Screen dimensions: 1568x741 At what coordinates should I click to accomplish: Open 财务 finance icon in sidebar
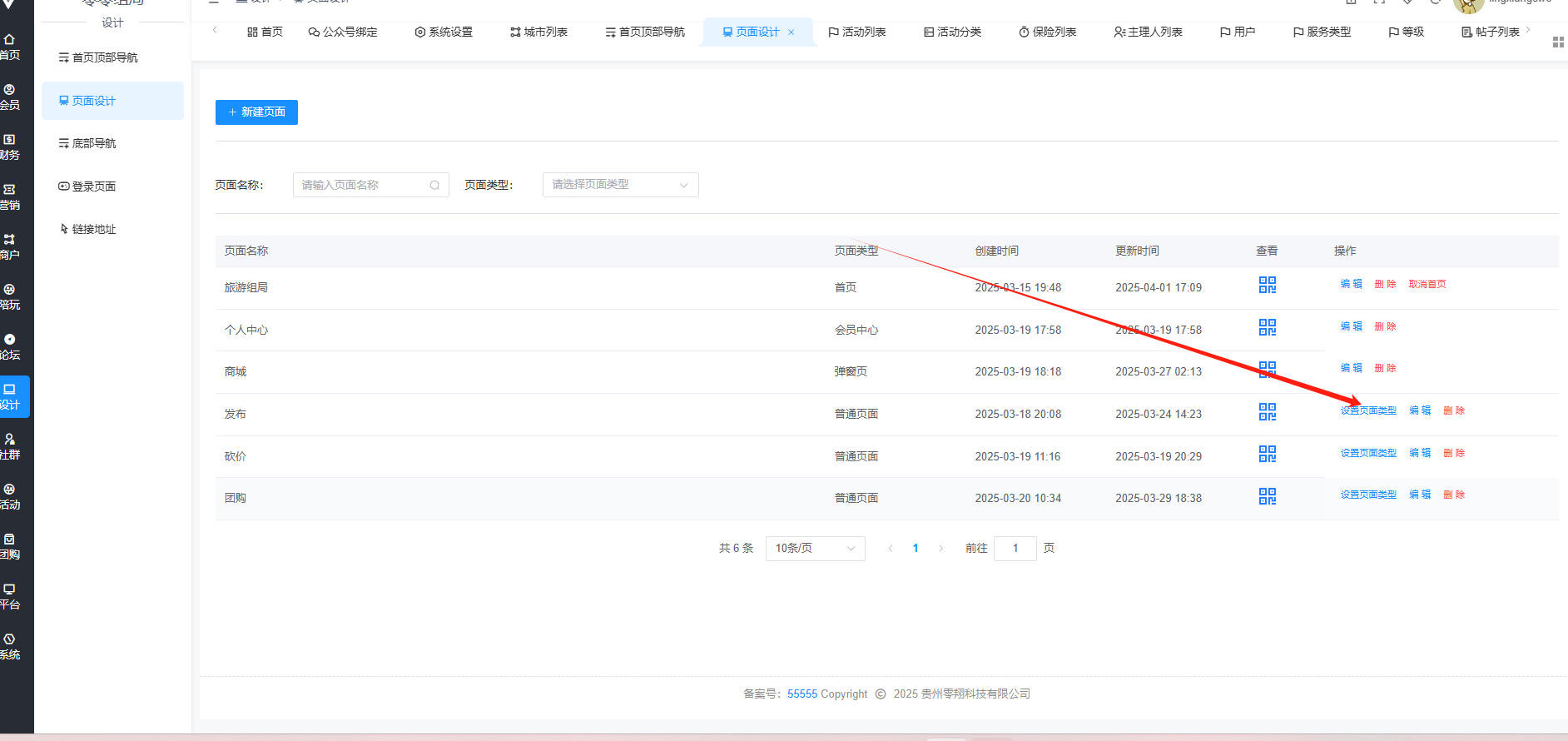point(10,147)
